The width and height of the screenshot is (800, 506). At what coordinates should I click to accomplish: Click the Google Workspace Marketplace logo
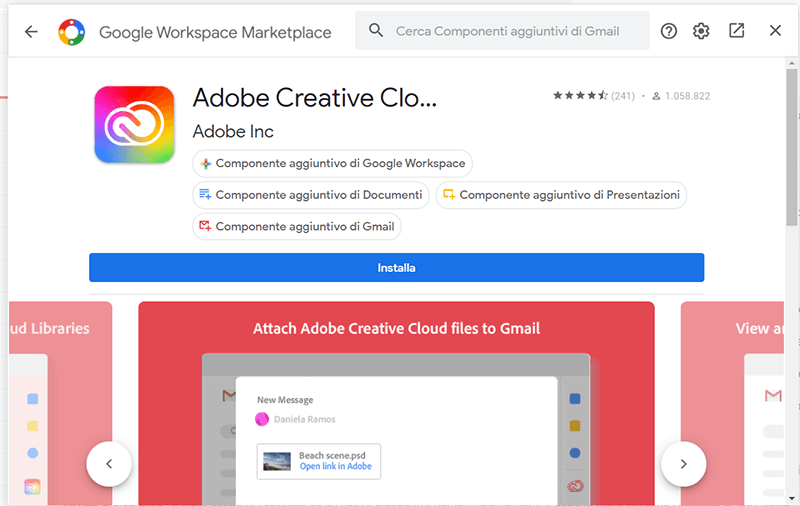tap(72, 32)
